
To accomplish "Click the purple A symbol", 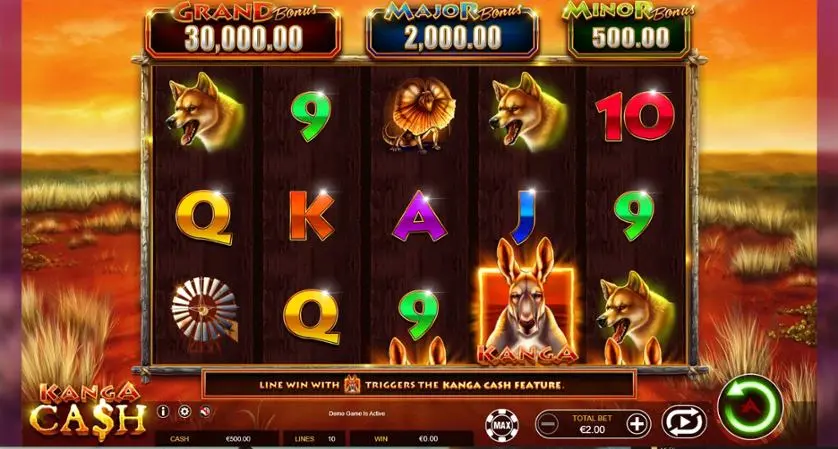I will coord(420,216).
